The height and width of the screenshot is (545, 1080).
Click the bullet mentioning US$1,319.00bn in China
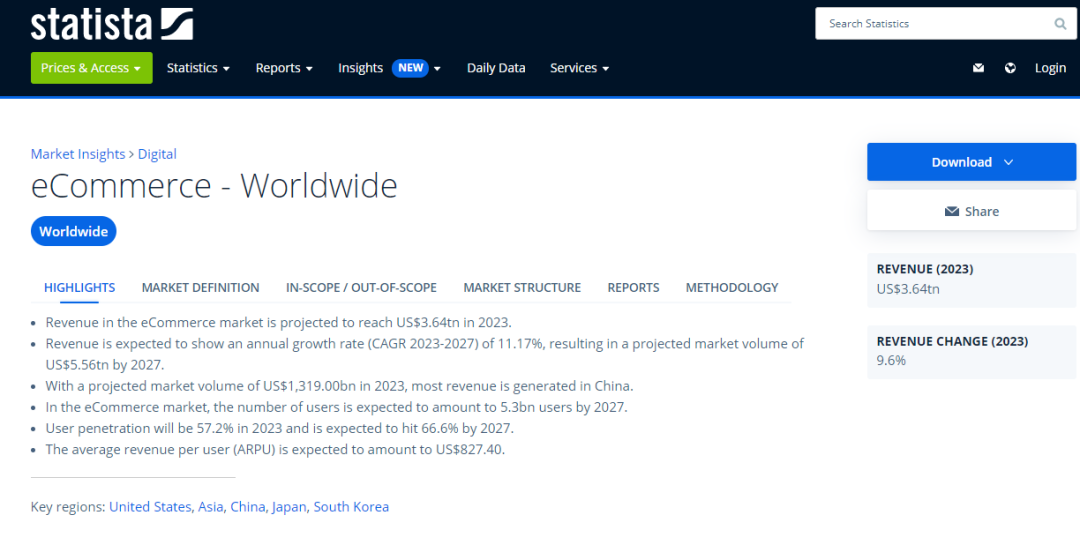[340, 386]
